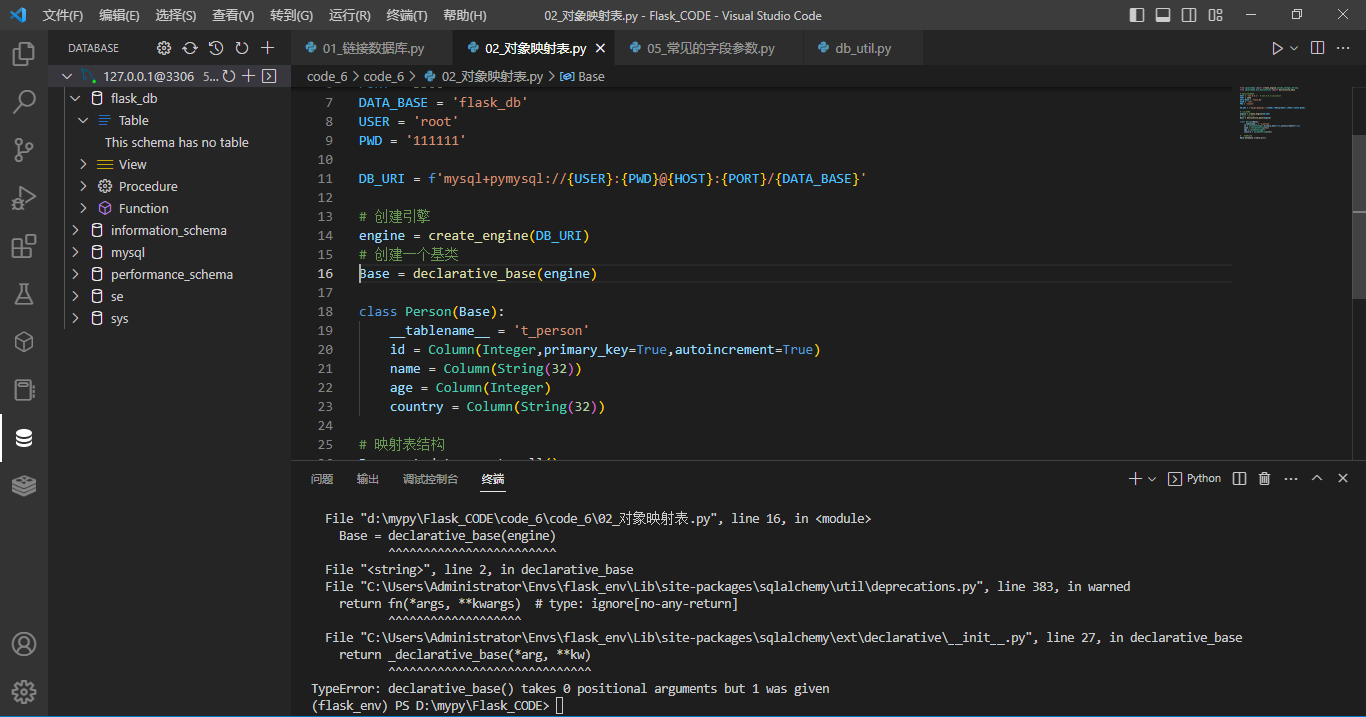Expand the sys database

75,318
